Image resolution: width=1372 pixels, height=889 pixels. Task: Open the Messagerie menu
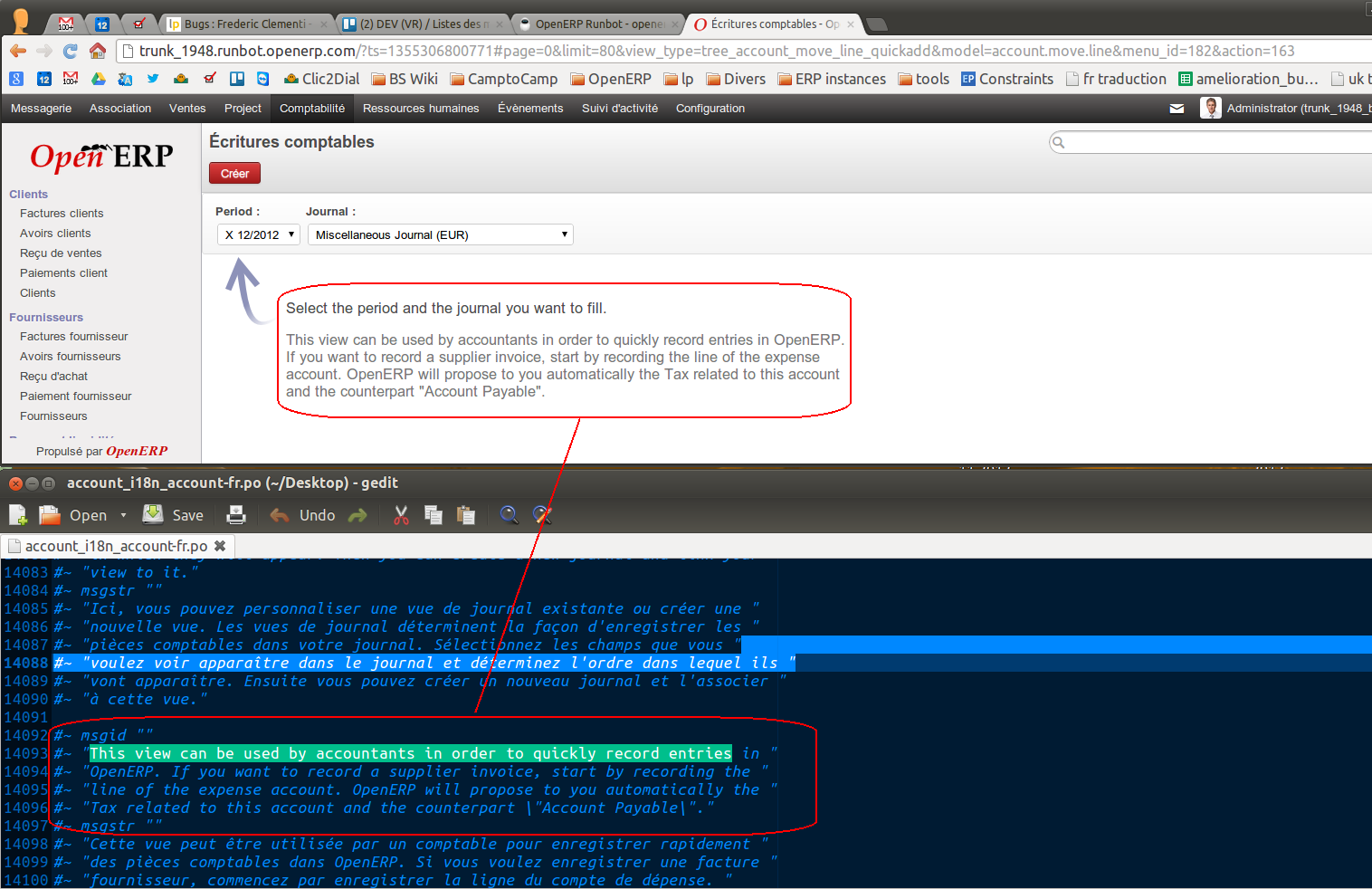pyautogui.click(x=41, y=108)
